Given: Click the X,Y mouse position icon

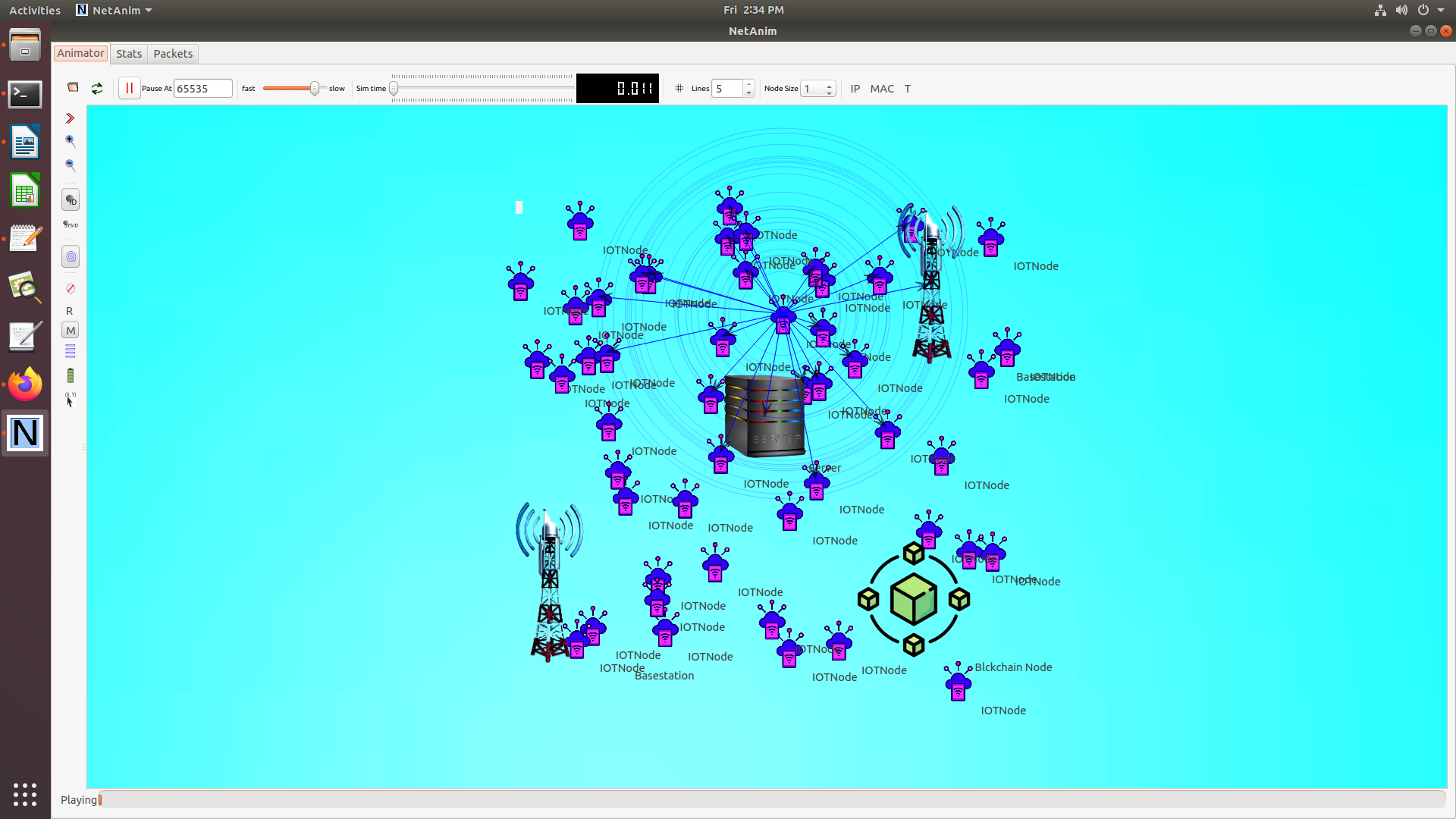Looking at the screenshot, I should (x=71, y=400).
